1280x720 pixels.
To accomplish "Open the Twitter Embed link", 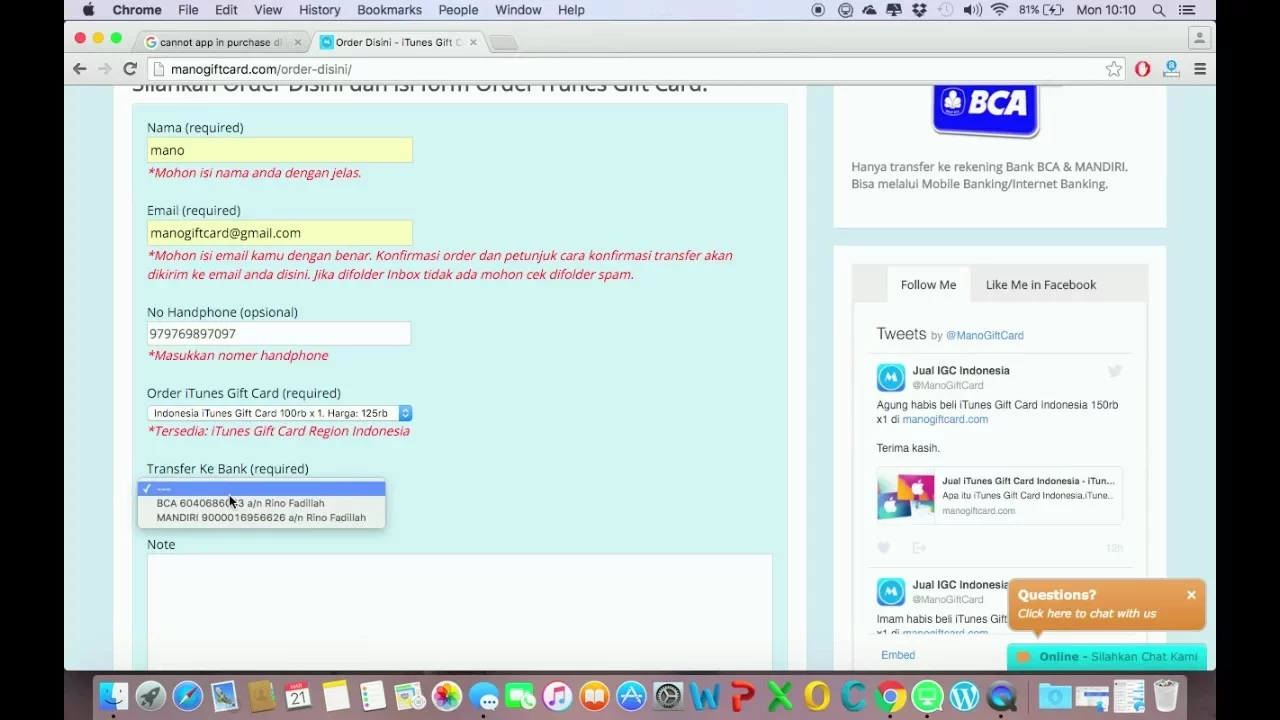I will click(898, 655).
